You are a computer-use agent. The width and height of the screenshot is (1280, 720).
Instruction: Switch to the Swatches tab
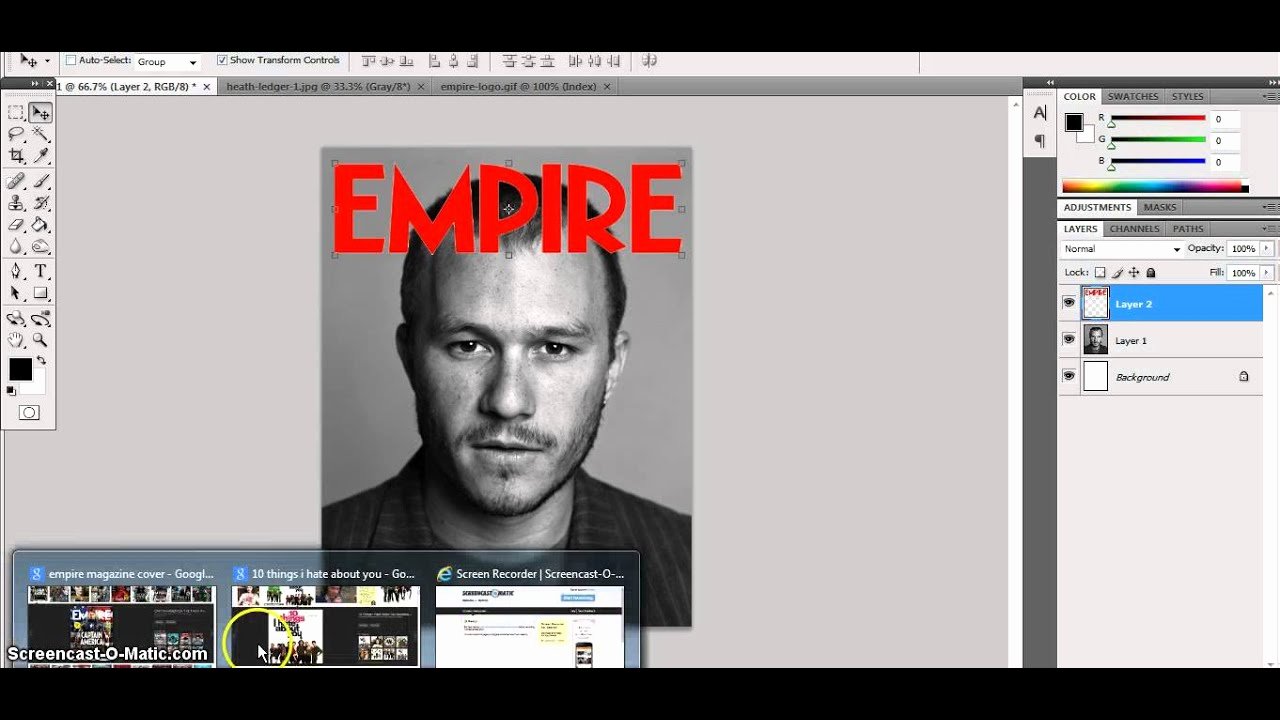pos(1133,96)
